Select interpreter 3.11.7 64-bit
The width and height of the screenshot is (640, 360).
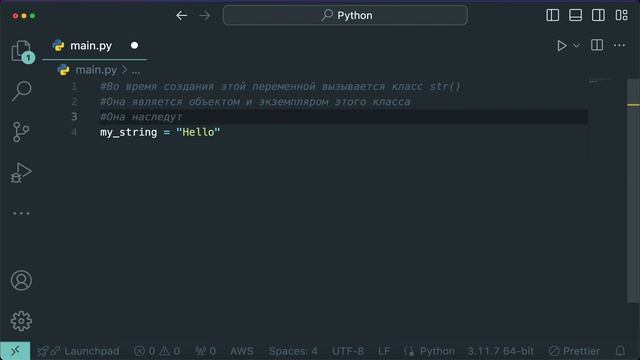[x=500, y=351]
